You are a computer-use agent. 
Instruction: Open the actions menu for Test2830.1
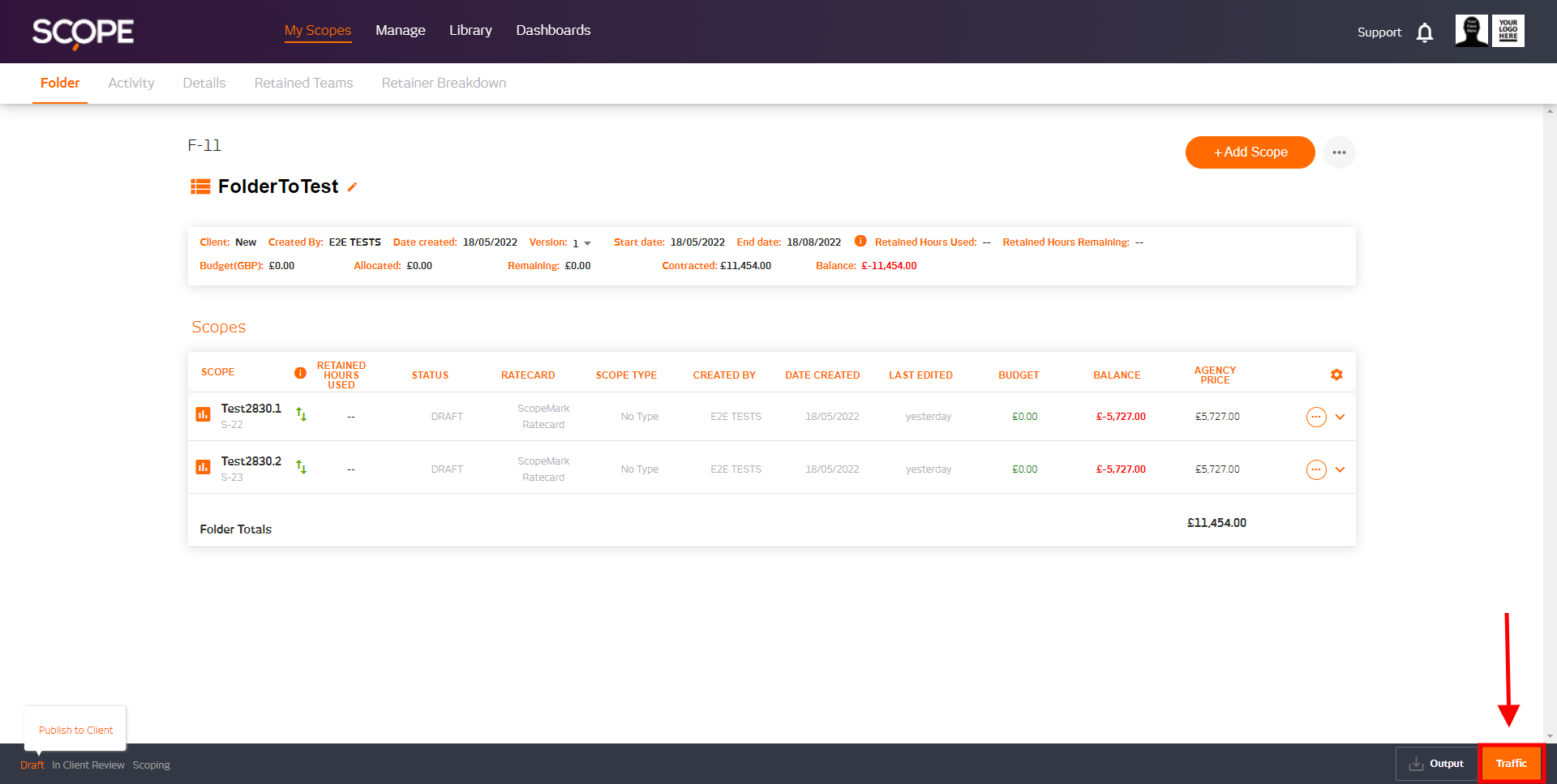1316,417
